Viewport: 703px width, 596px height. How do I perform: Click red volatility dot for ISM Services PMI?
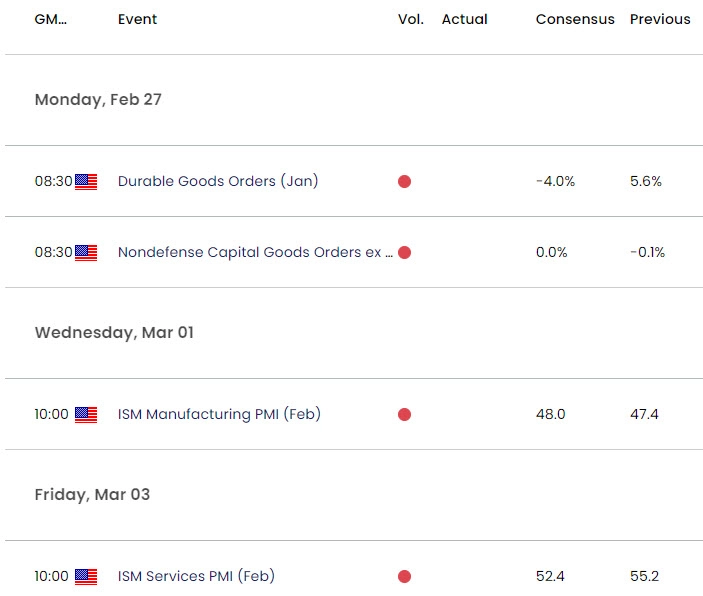pos(404,577)
